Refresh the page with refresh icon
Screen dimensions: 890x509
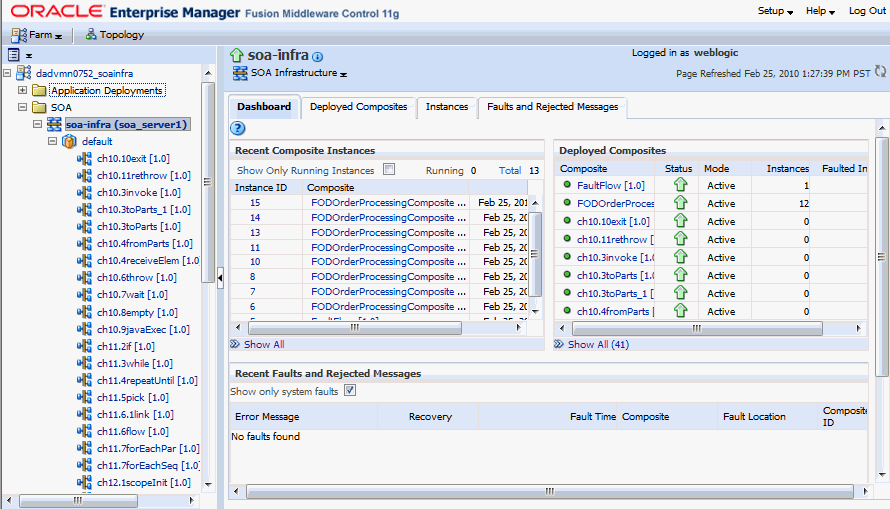(x=880, y=71)
